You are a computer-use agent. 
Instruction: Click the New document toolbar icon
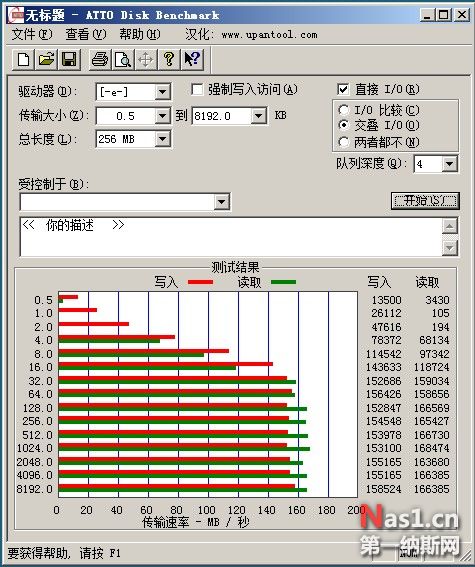(23, 59)
